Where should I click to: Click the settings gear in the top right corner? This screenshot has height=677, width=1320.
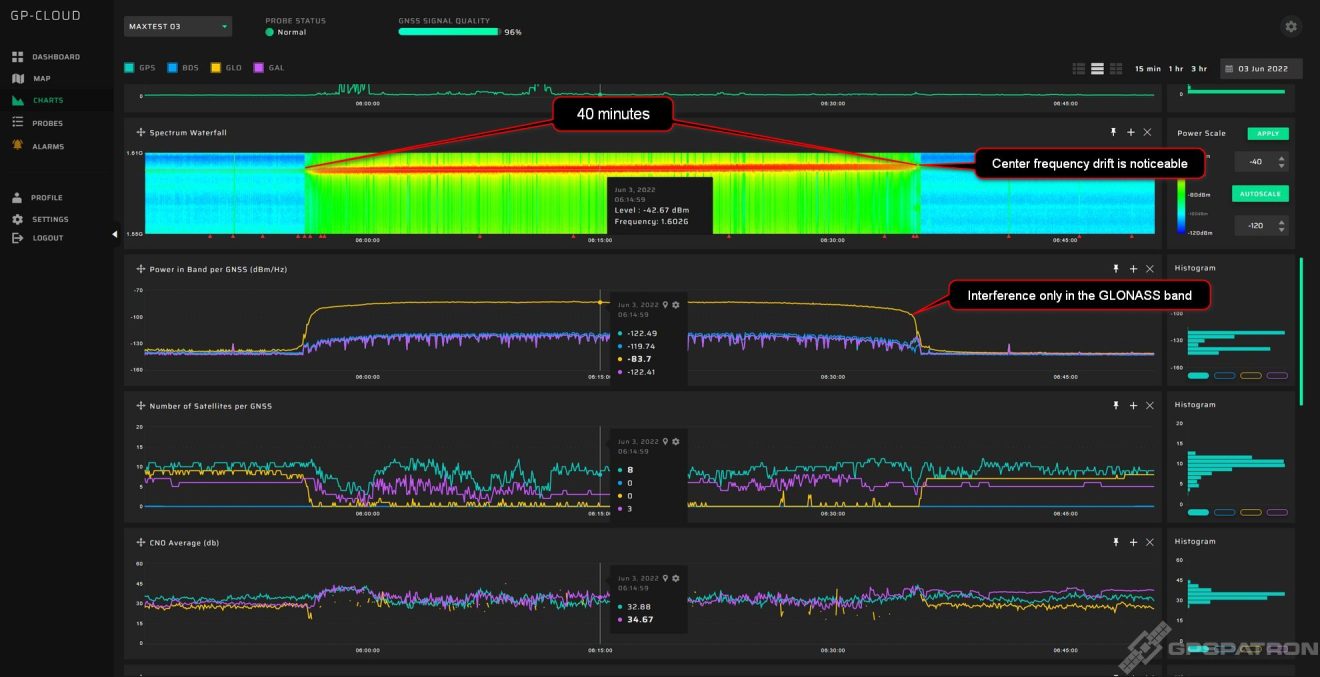[x=1290, y=26]
